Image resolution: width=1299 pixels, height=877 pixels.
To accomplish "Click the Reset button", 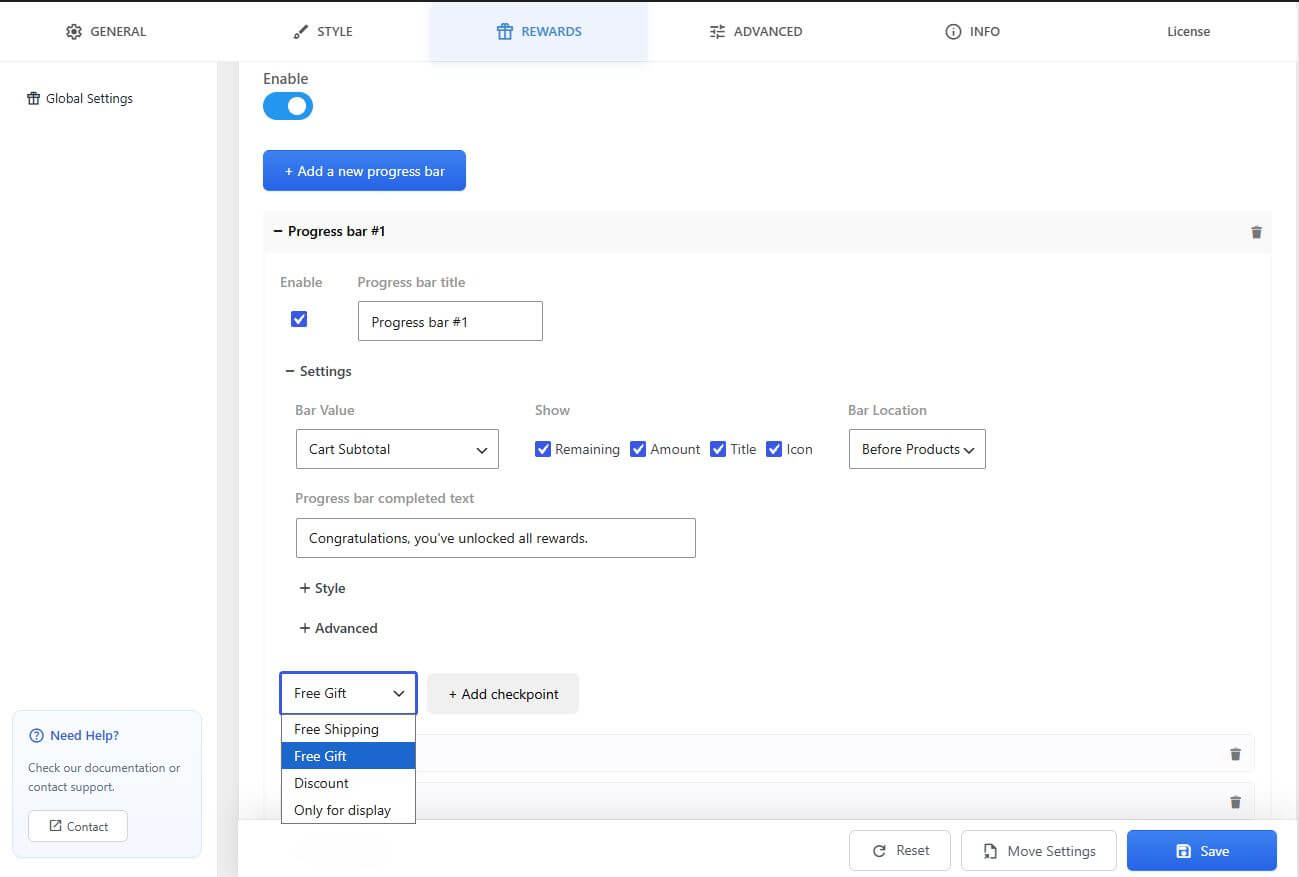I will click(x=900, y=851).
